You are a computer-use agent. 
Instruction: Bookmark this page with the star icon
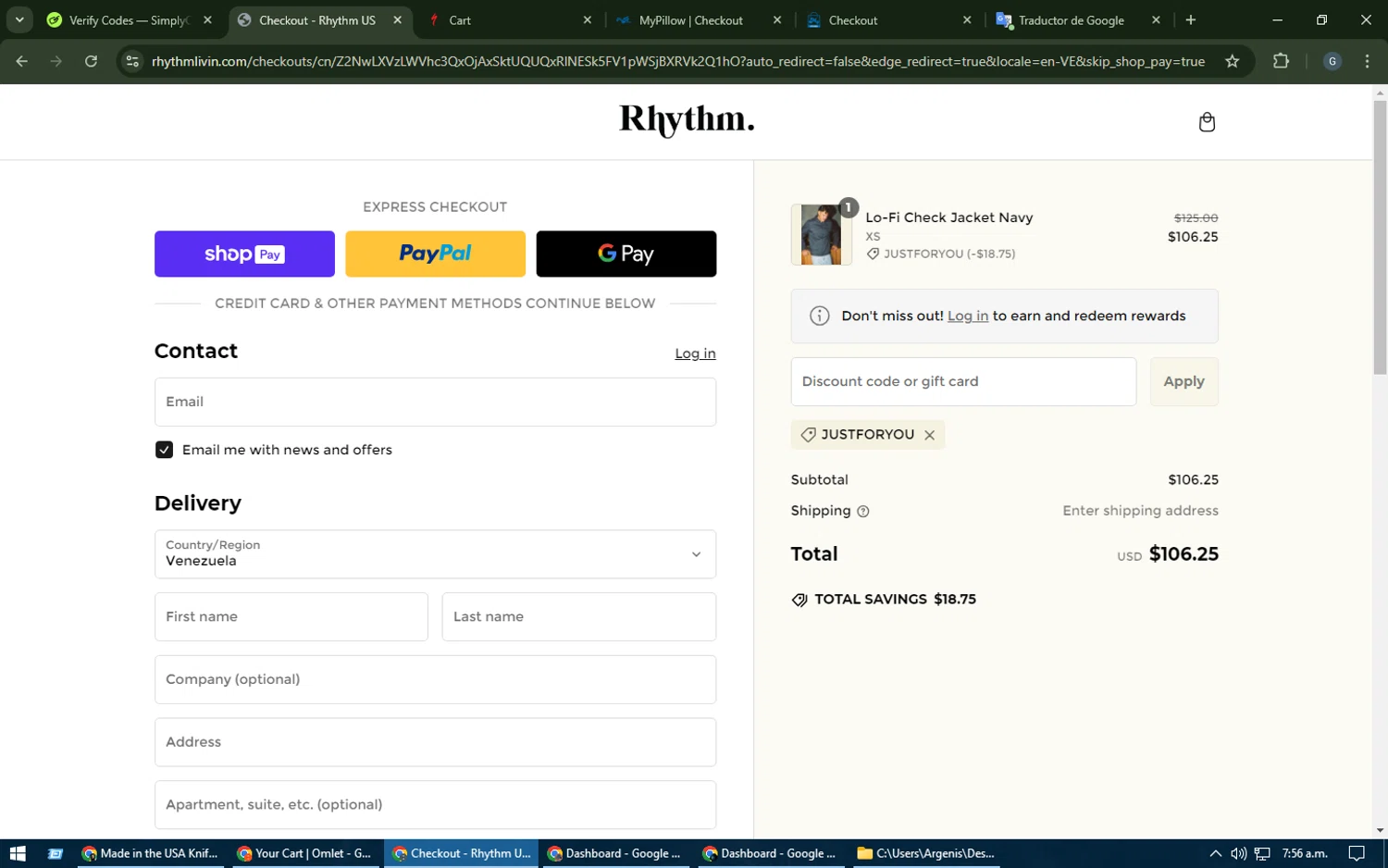(1232, 61)
